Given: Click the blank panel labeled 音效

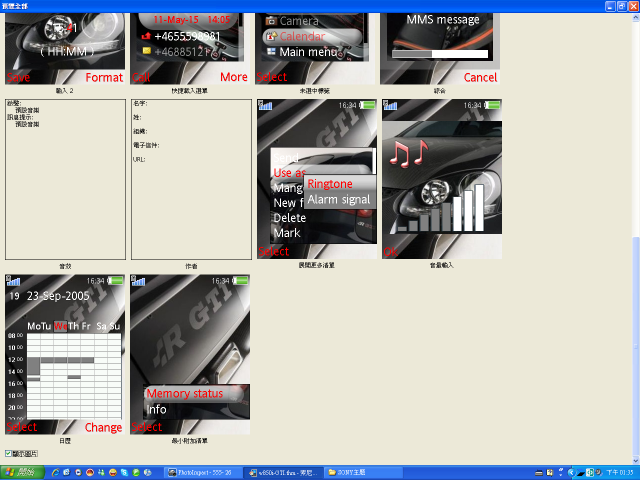Looking at the screenshot, I should pos(65,179).
